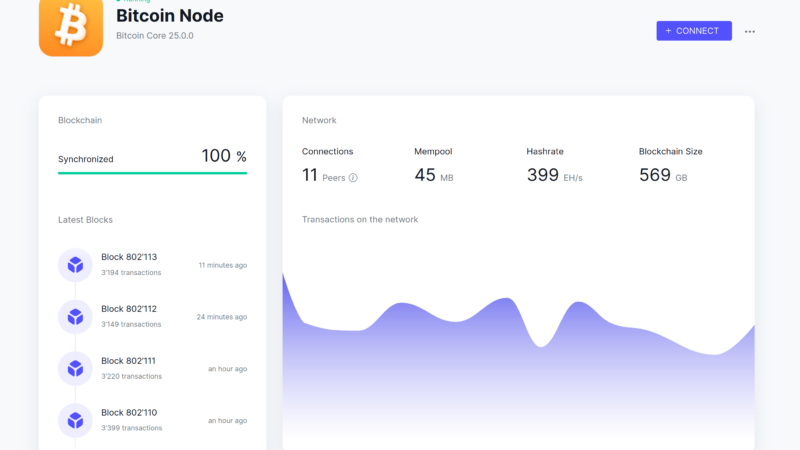
Task: Click the cube icon for Block 802'113
Action: pyautogui.click(x=75, y=265)
